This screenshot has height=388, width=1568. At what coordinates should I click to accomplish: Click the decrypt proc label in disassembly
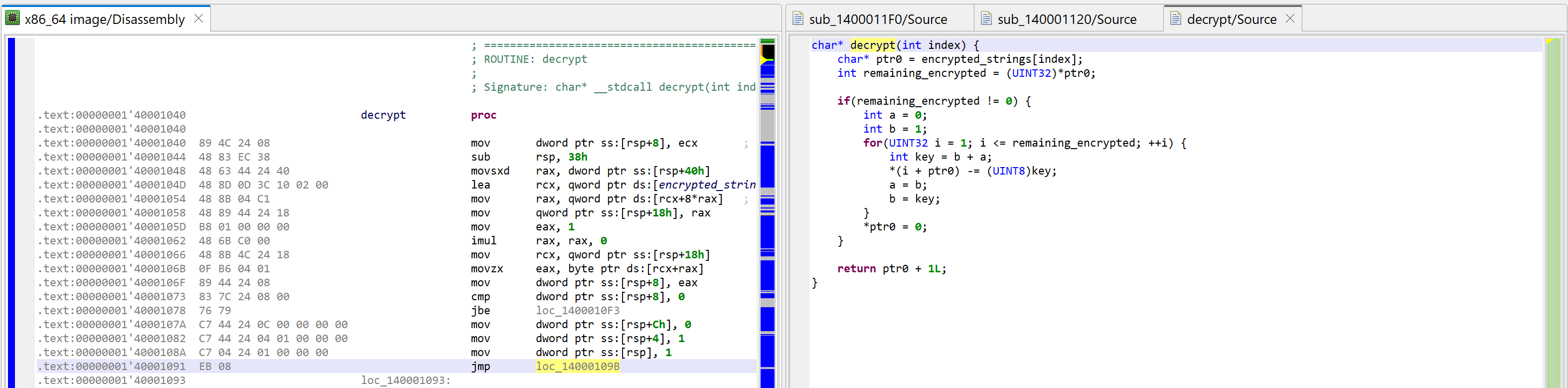tap(383, 115)
